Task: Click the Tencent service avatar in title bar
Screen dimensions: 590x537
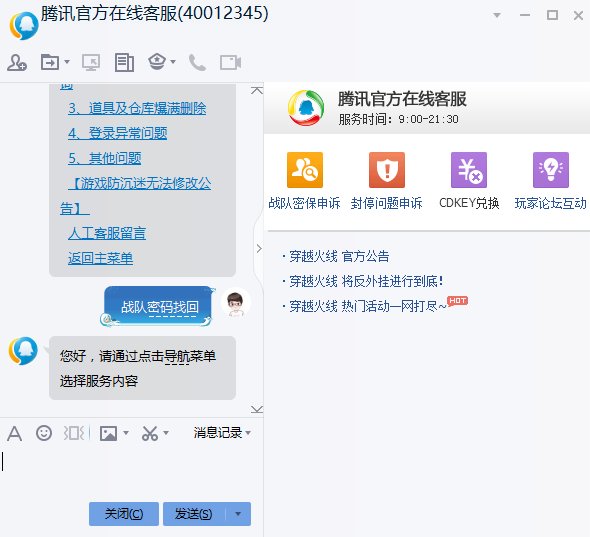Action: pos(24,26)
